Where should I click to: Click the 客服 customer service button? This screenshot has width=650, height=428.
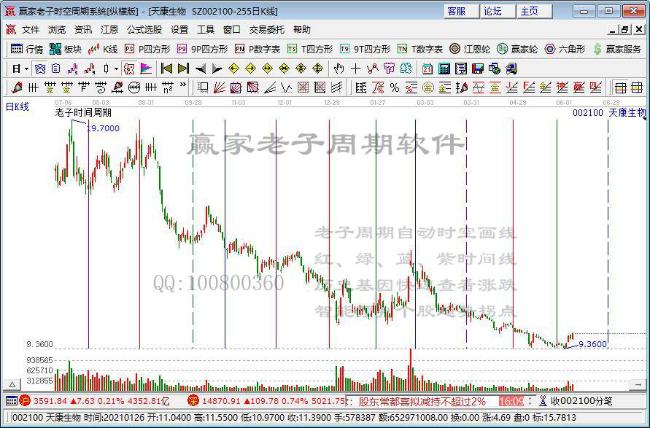pos(461,11)
